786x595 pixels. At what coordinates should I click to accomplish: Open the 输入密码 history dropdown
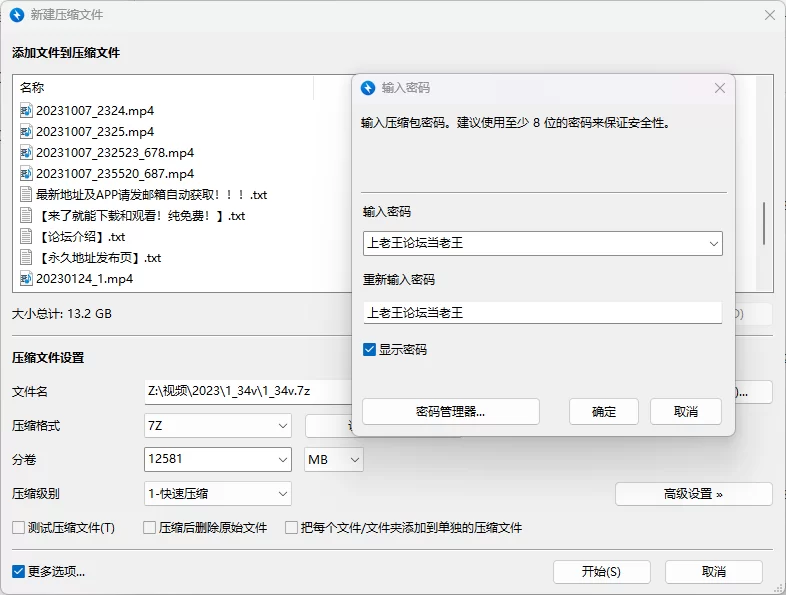click(713, 243)
